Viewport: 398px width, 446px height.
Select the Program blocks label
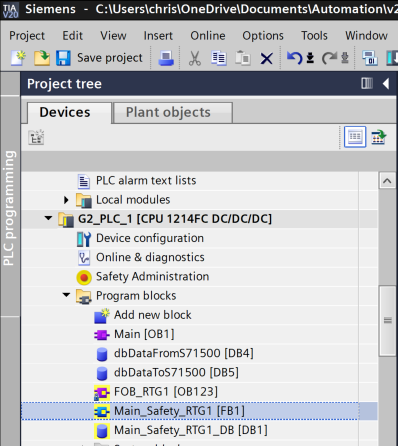(136, 296)
